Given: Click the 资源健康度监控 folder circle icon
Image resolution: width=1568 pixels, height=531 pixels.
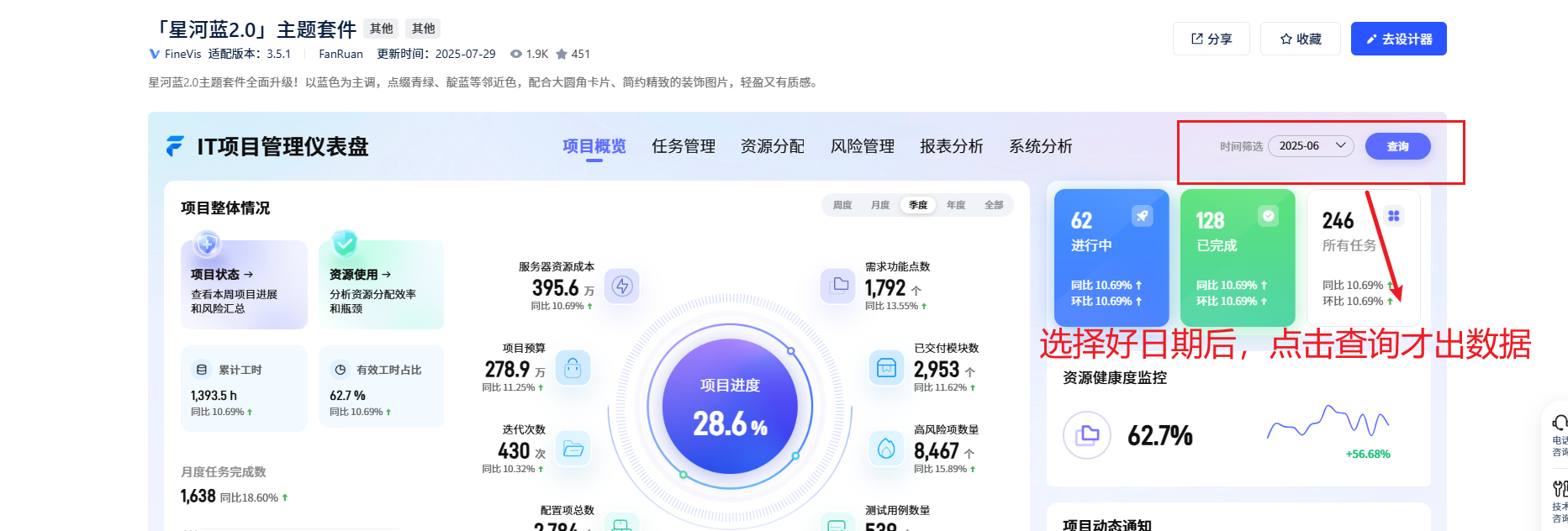Looking at the screenshot, I should [x=1087, y=435].
